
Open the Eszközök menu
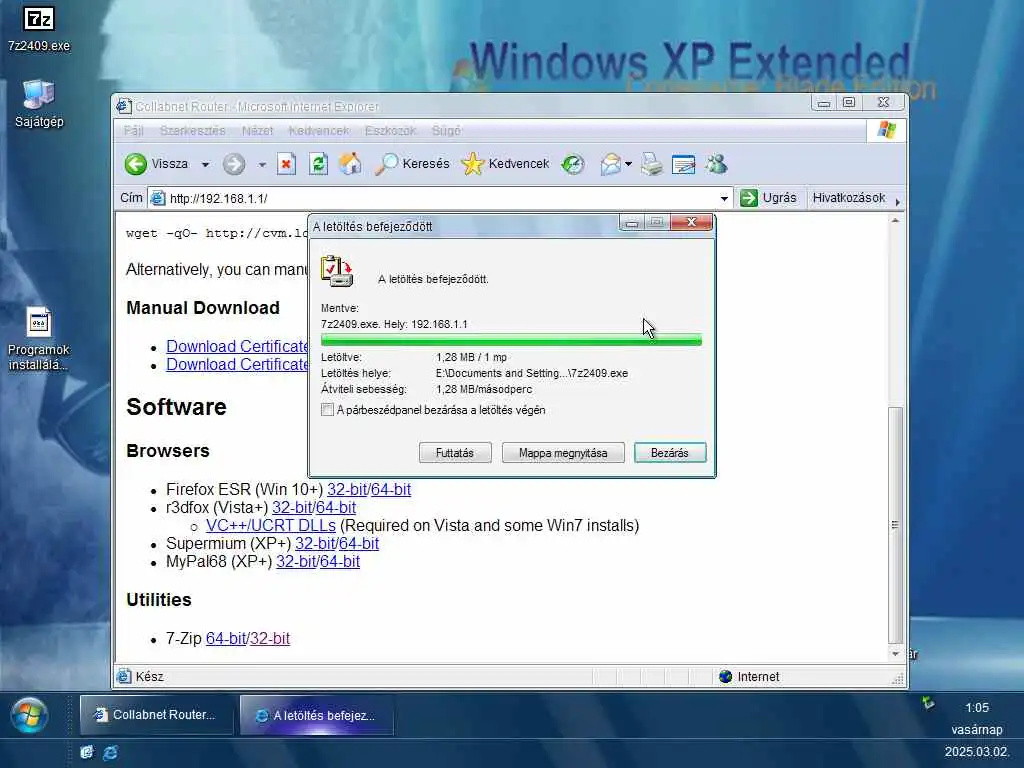click(x=391, y=131)
